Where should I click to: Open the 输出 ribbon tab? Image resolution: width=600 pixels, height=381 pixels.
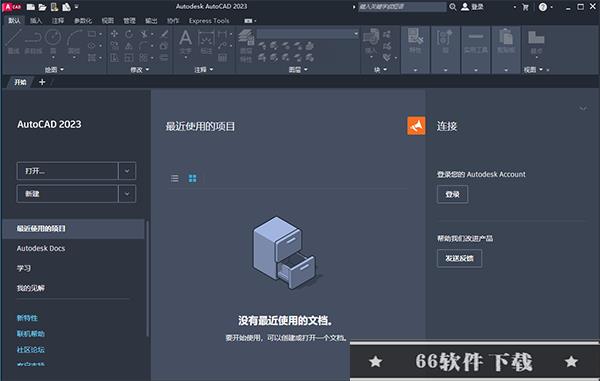click(151, 21)
